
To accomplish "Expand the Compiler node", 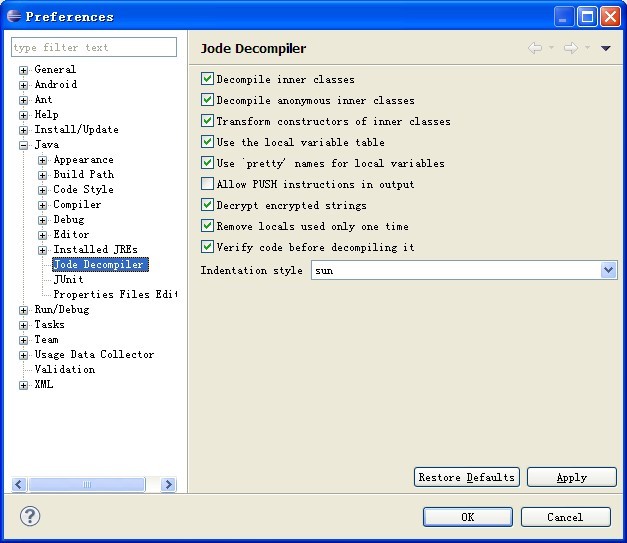I will [42, 205].
